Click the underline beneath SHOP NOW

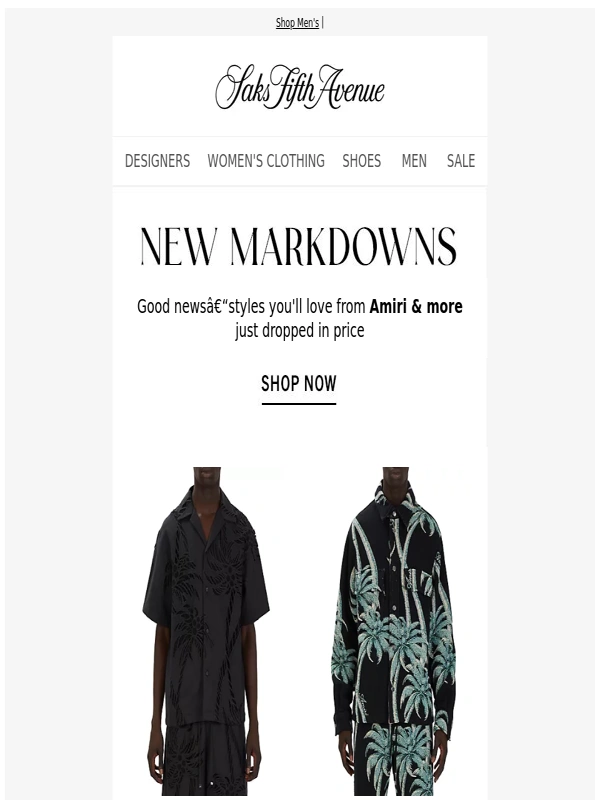pyautogui.click(x=299, y=404)
